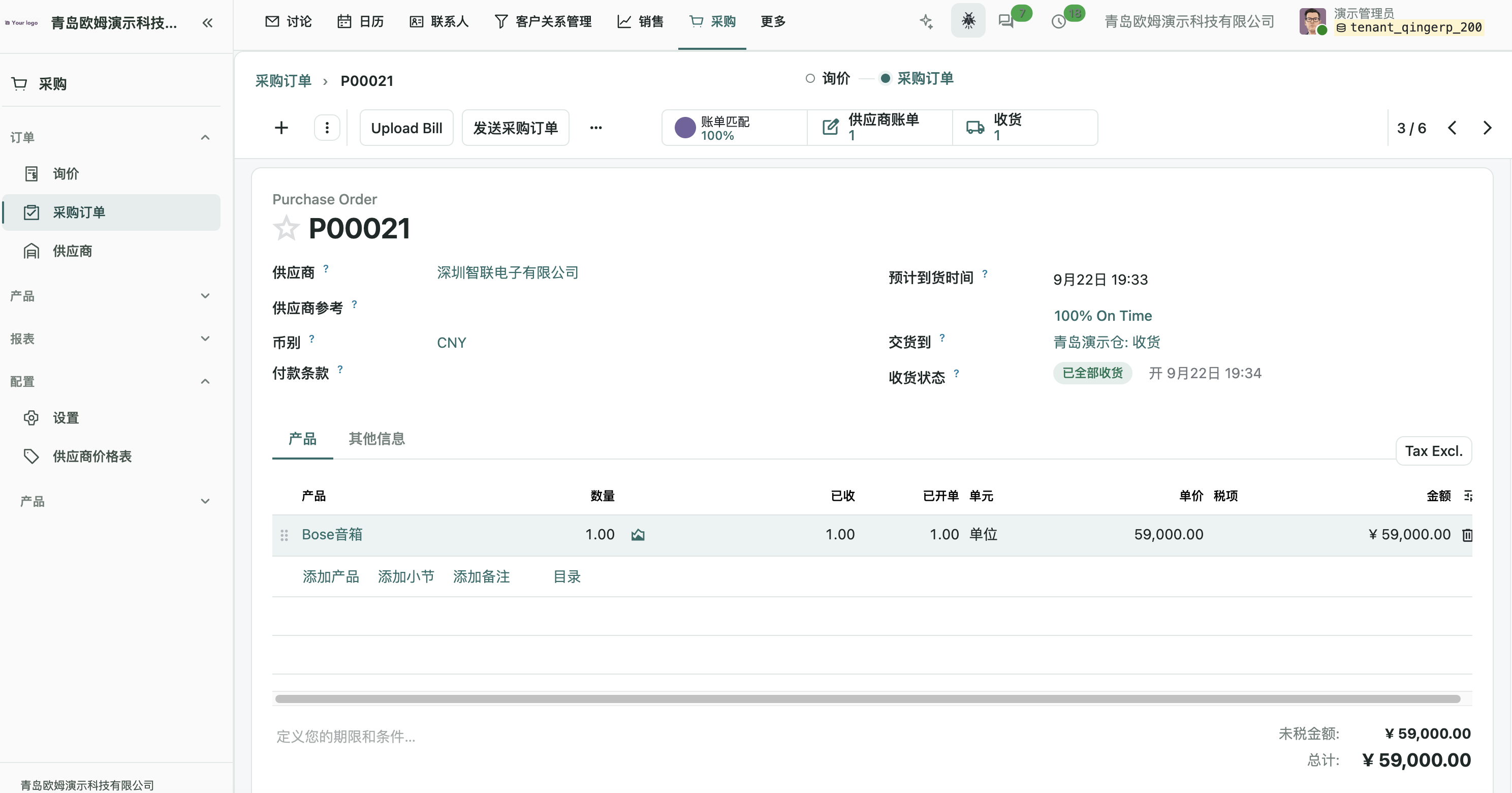The image size is (1512, 793).
Task: Open forecast chart icon on Bose音箱 line
Action: (x=638, y=535)
